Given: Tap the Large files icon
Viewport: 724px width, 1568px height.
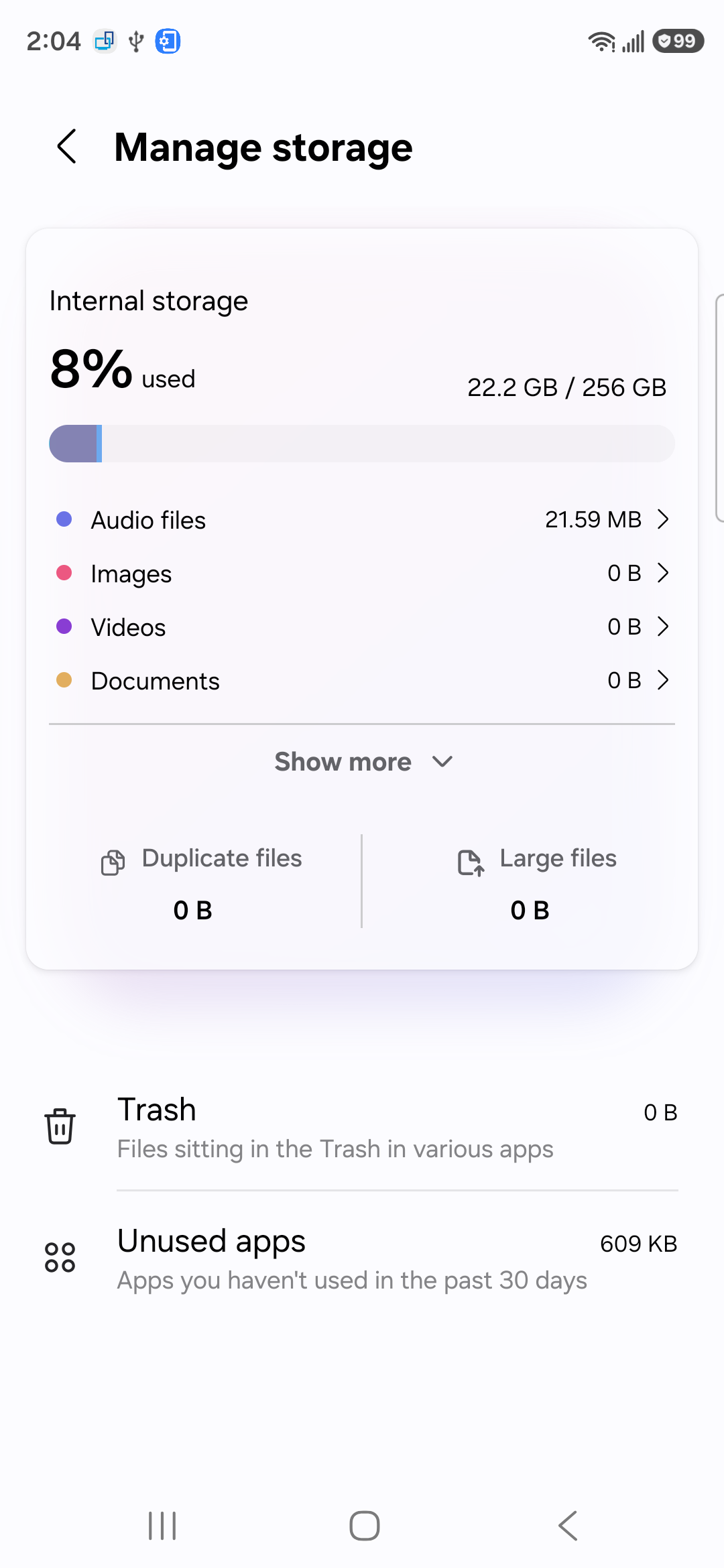Looking at the screenshot, I should (471, 862).
